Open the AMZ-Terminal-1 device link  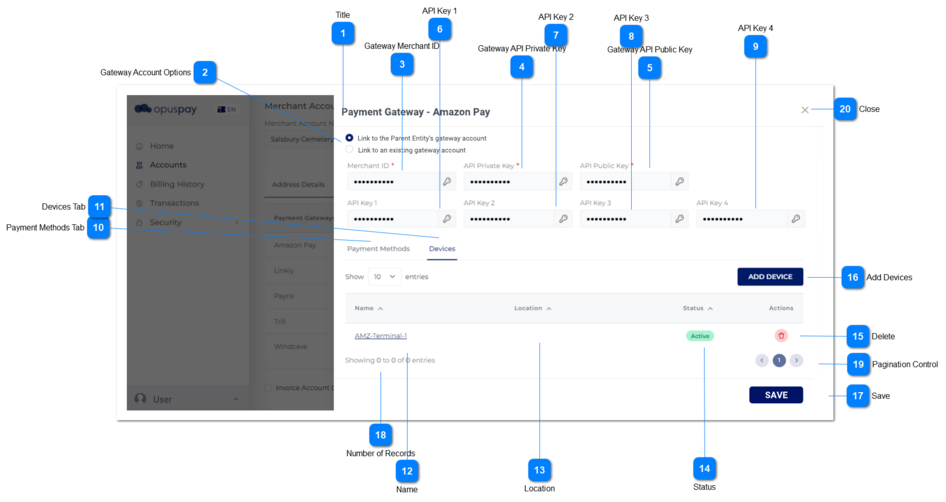pos(381,336)
